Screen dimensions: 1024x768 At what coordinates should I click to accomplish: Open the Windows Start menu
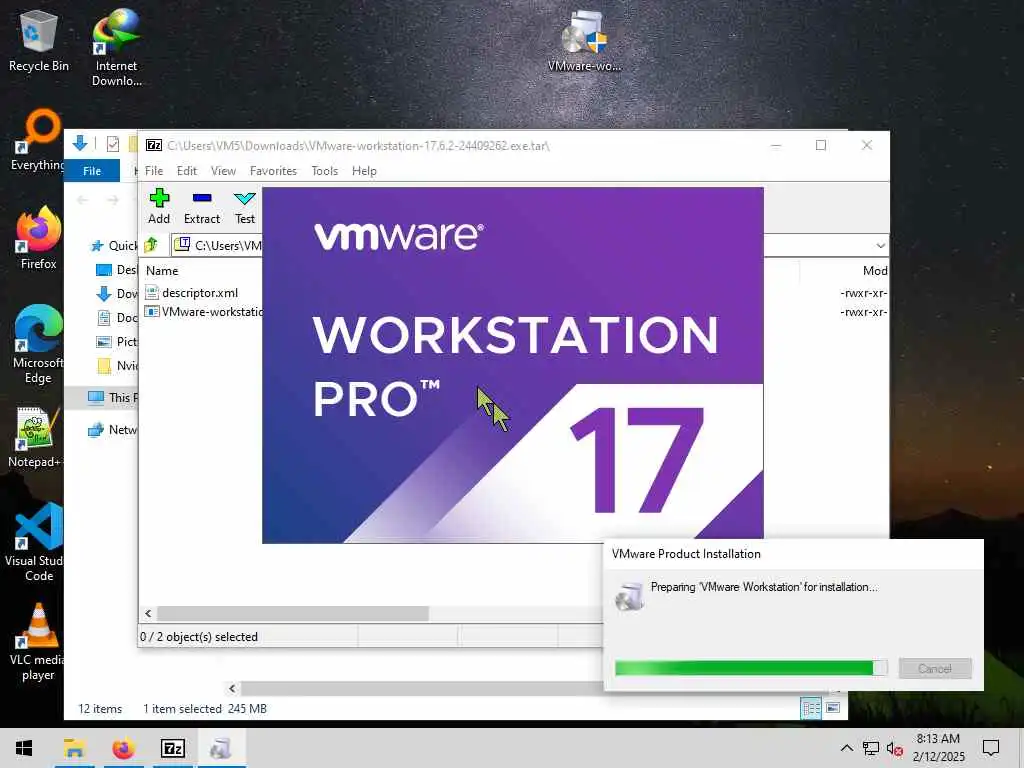[x=24, y=748]
